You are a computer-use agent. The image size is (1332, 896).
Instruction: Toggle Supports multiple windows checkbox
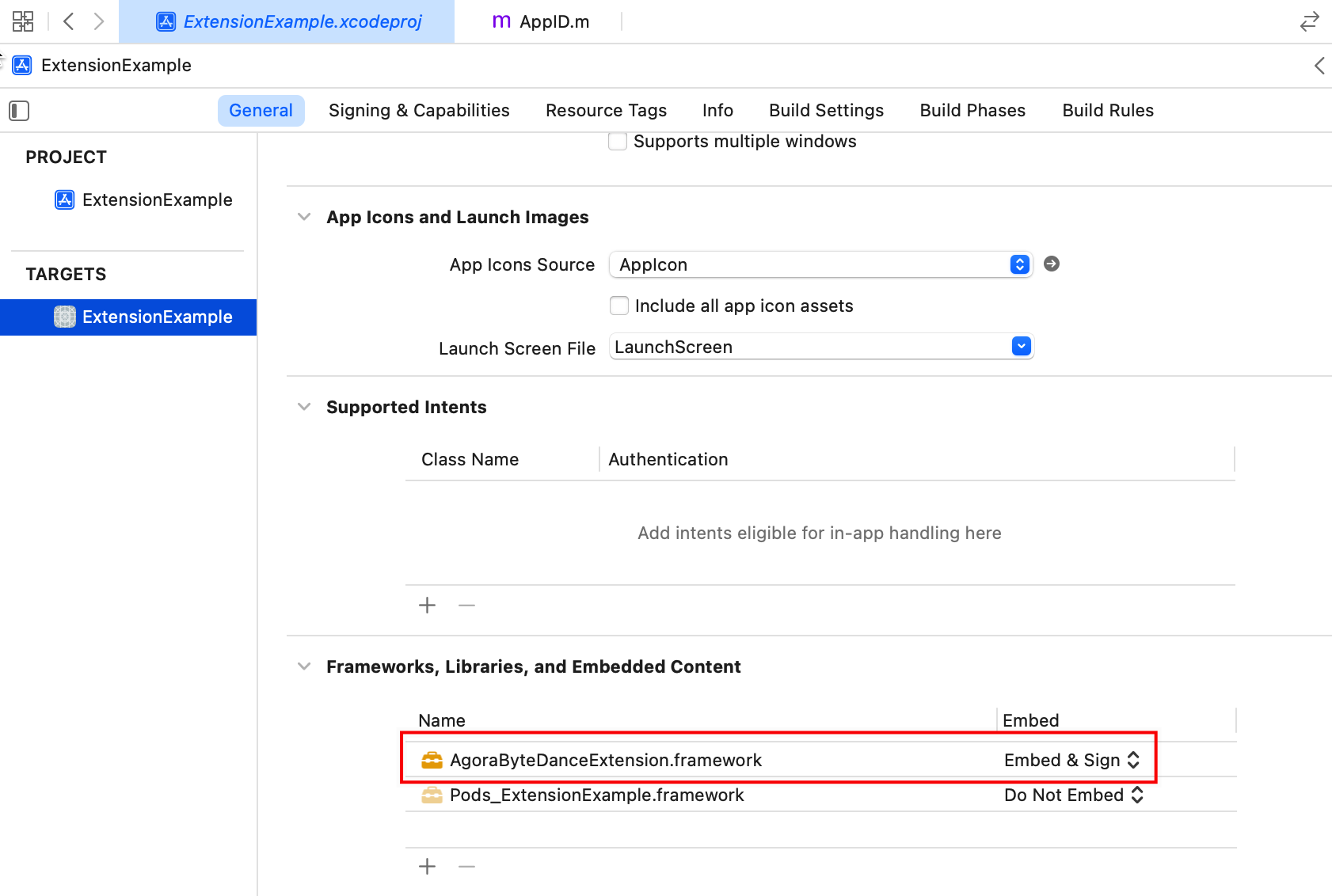618,141
